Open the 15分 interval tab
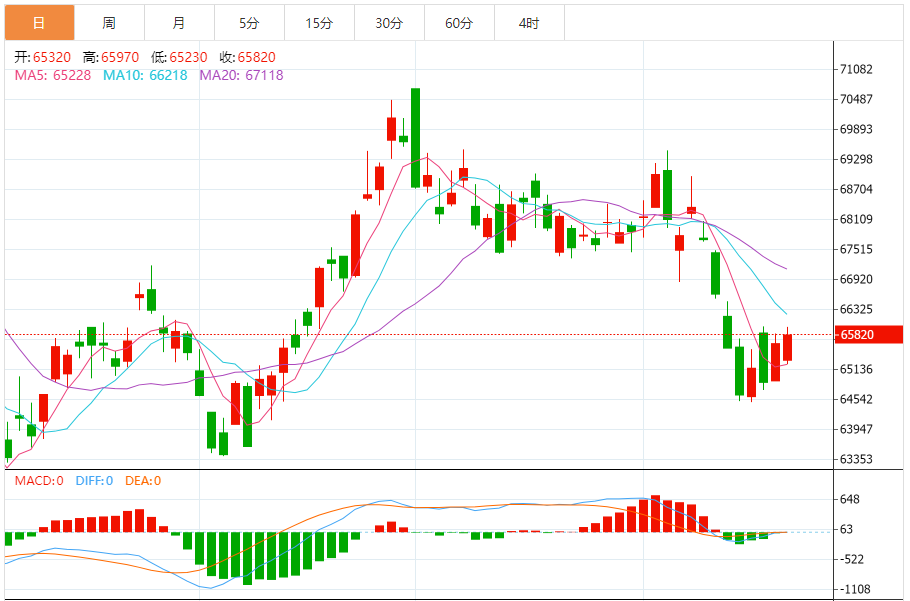910x601 pixels. click(x=319, y=23)
